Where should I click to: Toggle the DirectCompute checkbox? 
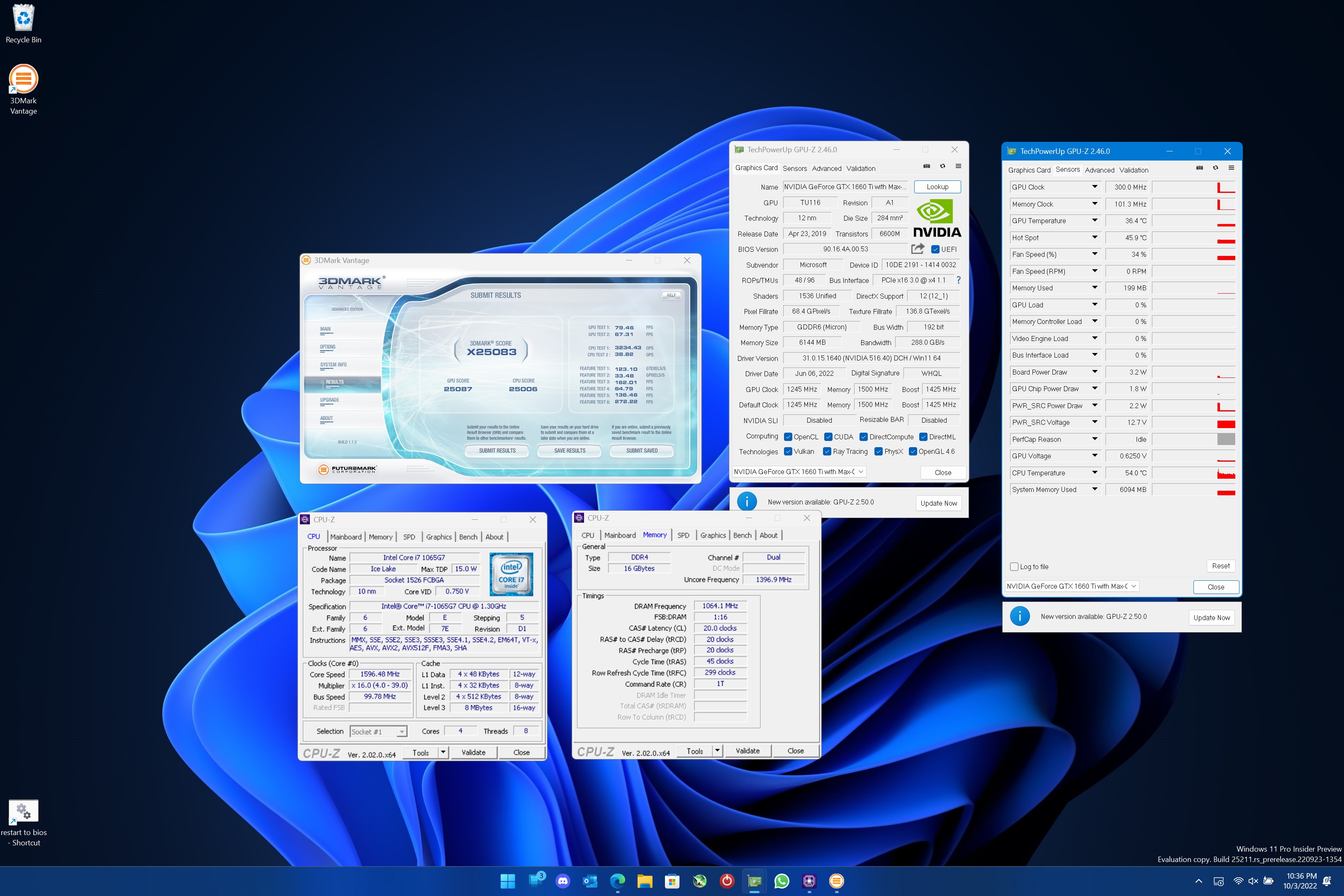pyautogui.click(x=864, y=436)
